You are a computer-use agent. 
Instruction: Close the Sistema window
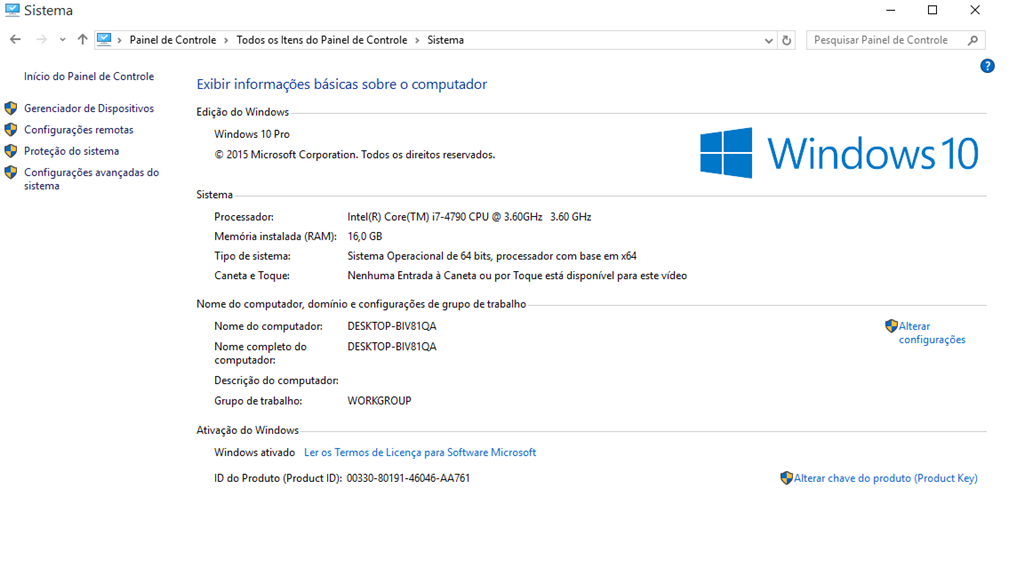click(x=975, y=10)
